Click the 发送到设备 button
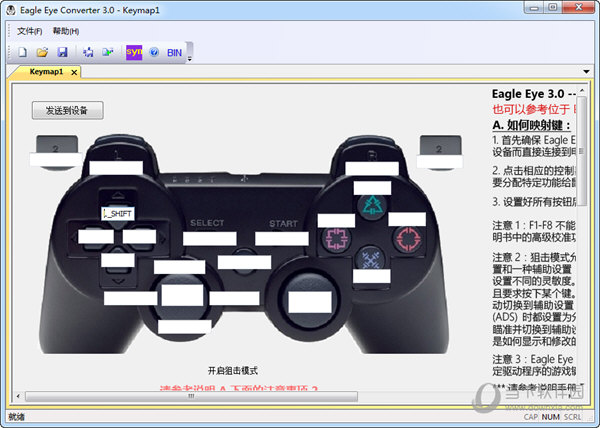 [x=67, y=111]
